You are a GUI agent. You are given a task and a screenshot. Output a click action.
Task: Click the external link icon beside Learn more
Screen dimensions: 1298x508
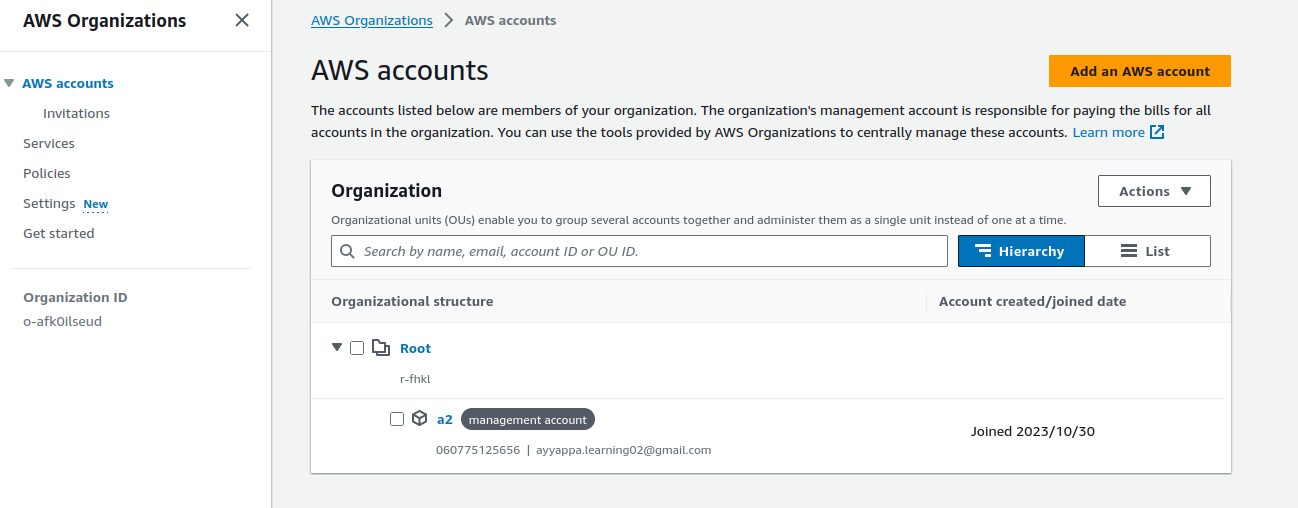1157,132
